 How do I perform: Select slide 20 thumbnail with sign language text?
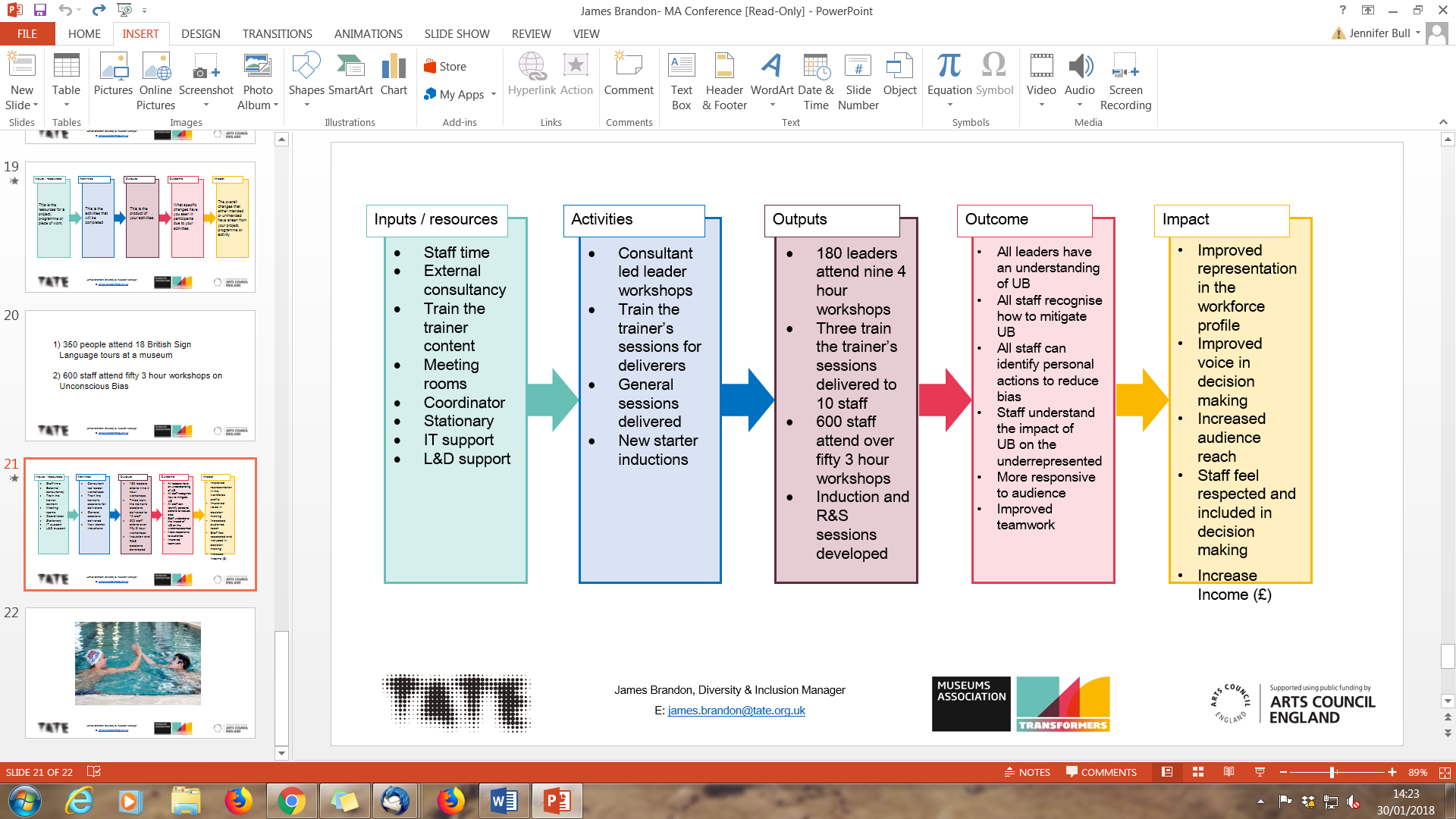(x=140, y=375)
